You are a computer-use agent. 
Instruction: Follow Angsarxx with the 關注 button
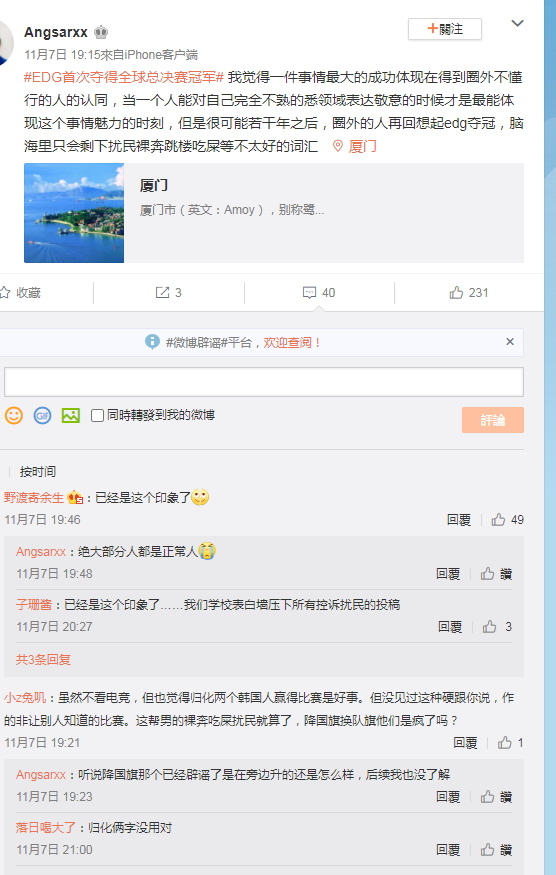tap(445, 29)
